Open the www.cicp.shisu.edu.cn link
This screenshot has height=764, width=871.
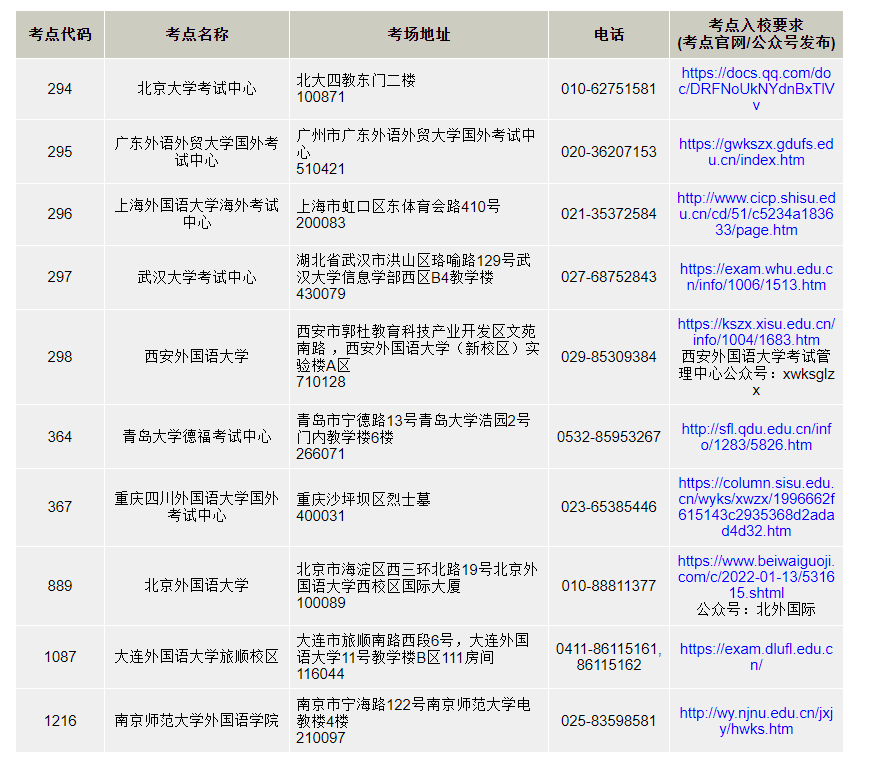click(x=756, y=214)
